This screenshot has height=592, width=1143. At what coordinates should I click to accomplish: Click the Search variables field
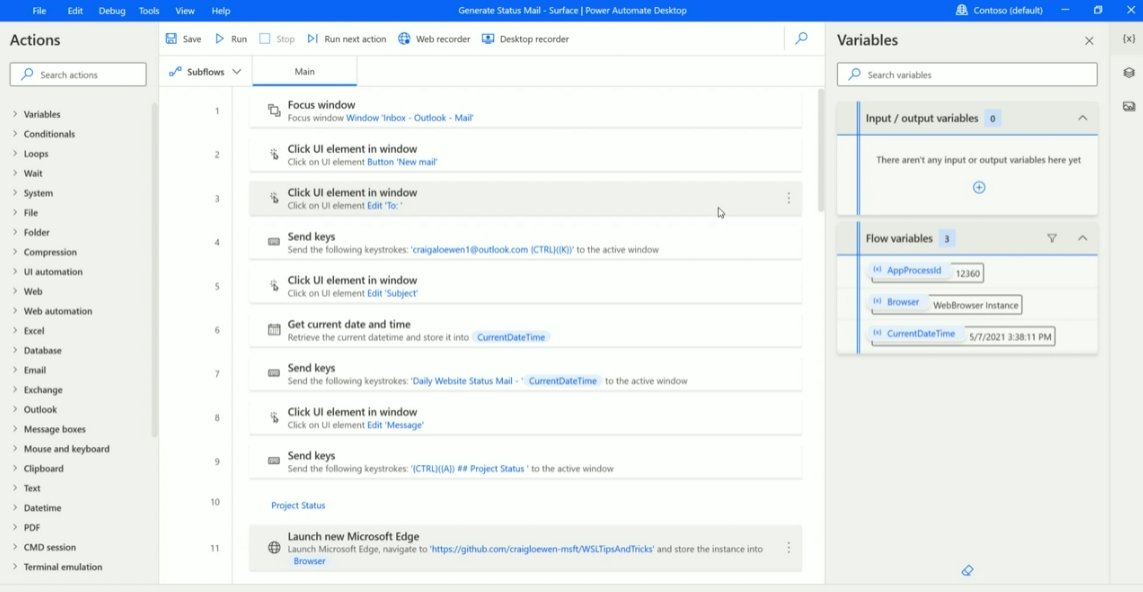[967, 74]
